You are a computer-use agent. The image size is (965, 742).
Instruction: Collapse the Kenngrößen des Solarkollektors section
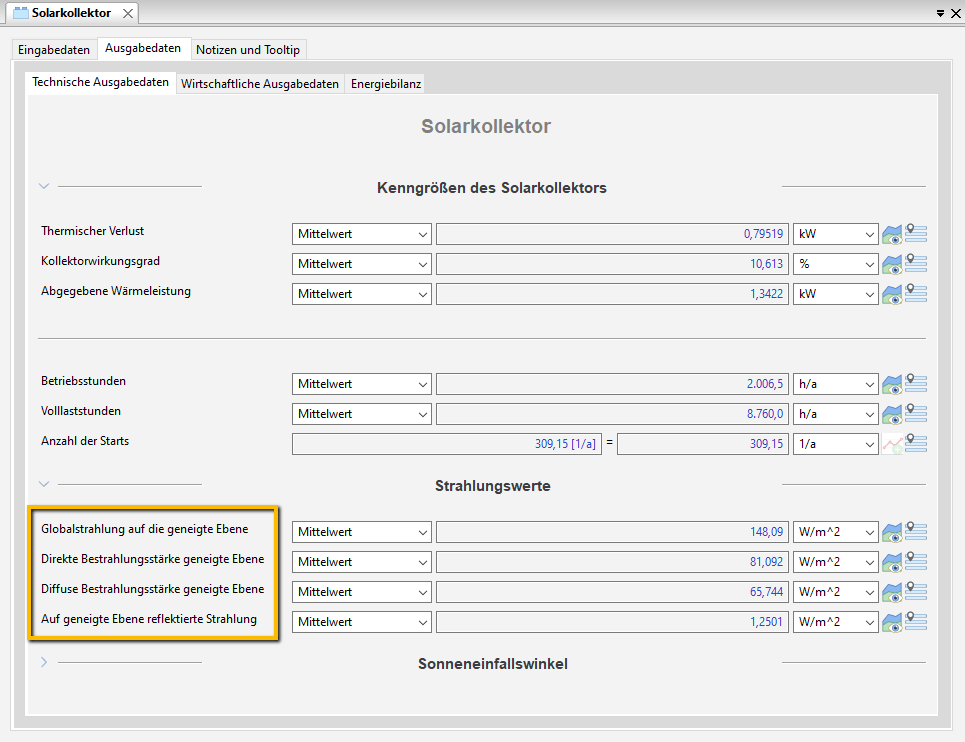[44, 186]
